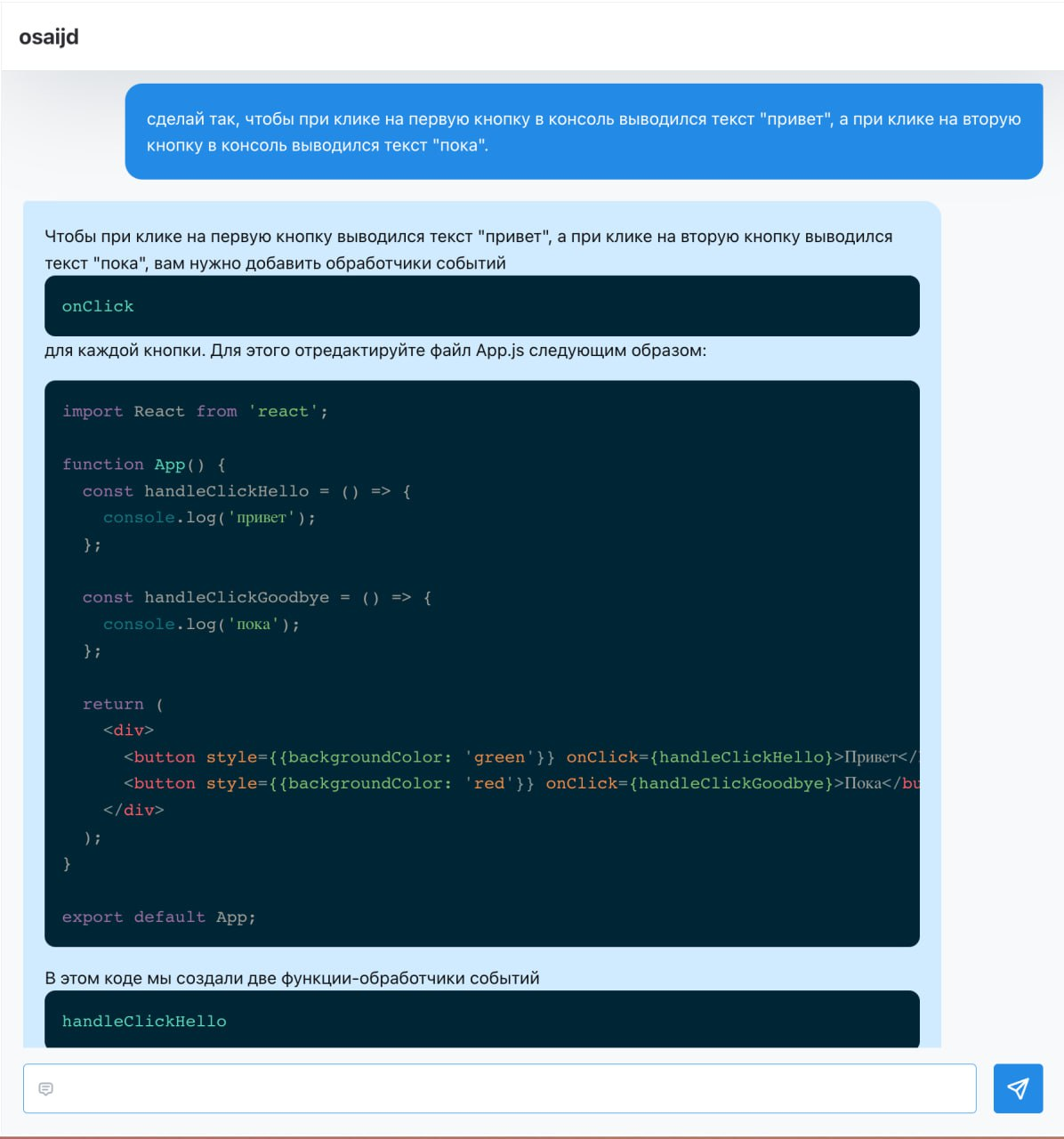
Task: Click the console.log('пока') line
Action: [x=201, y=625]
